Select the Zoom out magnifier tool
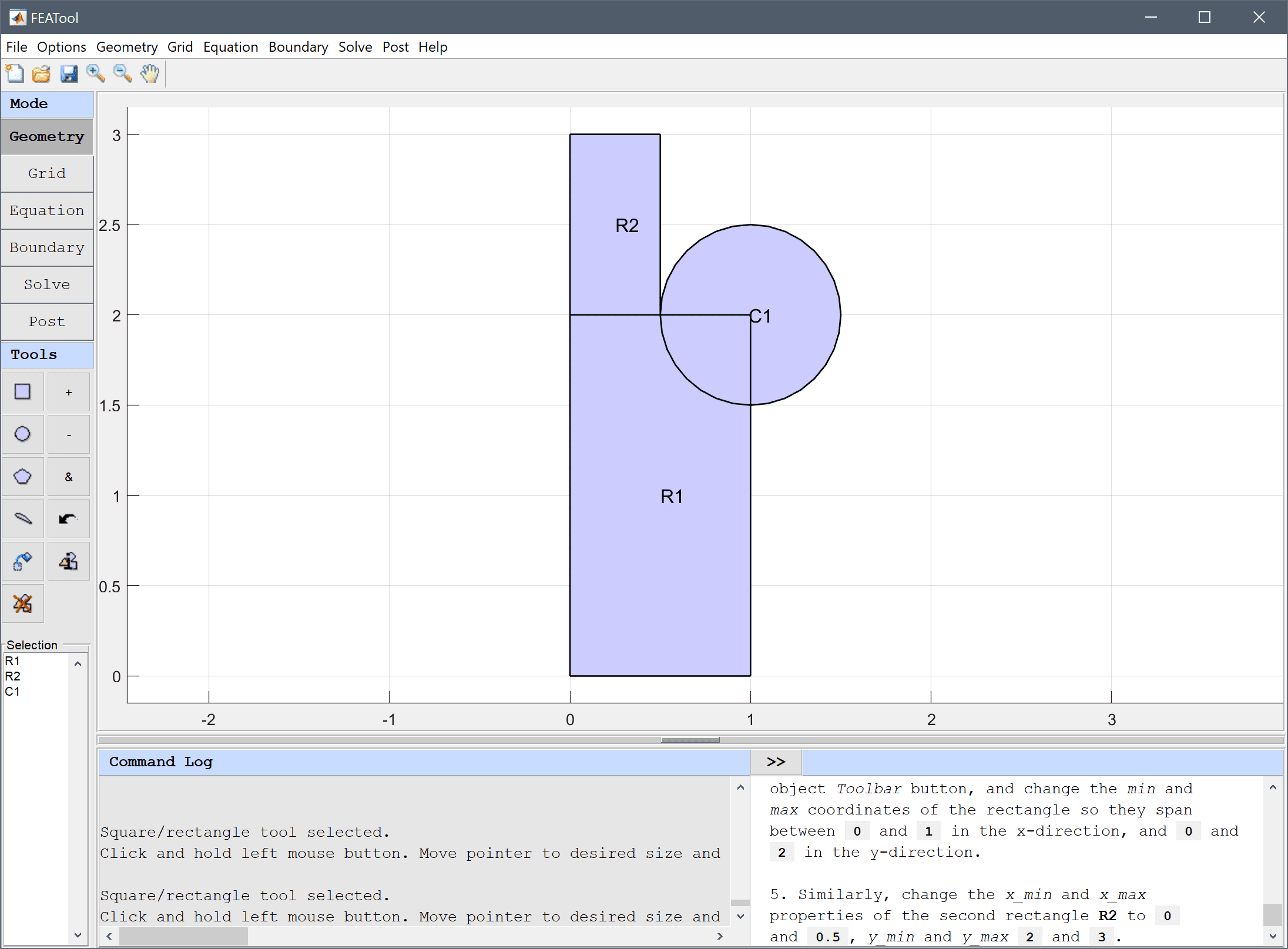Image resolution: width=1288 pixels, height=949 pixels. click(123, 73)
